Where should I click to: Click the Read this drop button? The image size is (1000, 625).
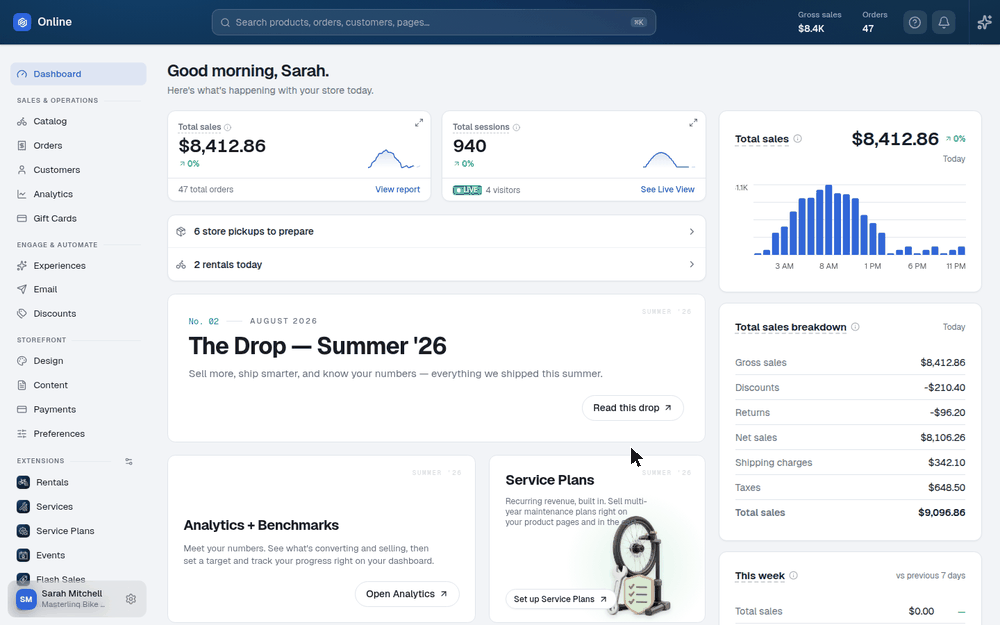[x=633, y=408]
